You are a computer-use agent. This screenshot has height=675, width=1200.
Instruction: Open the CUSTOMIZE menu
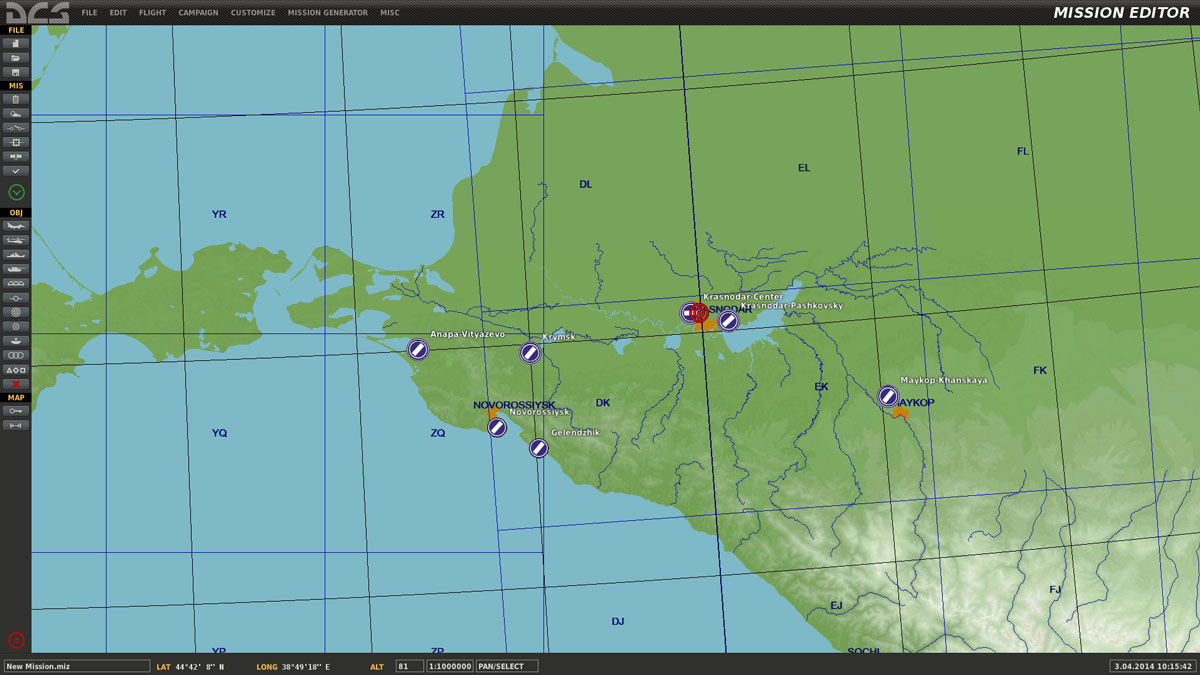254,13
